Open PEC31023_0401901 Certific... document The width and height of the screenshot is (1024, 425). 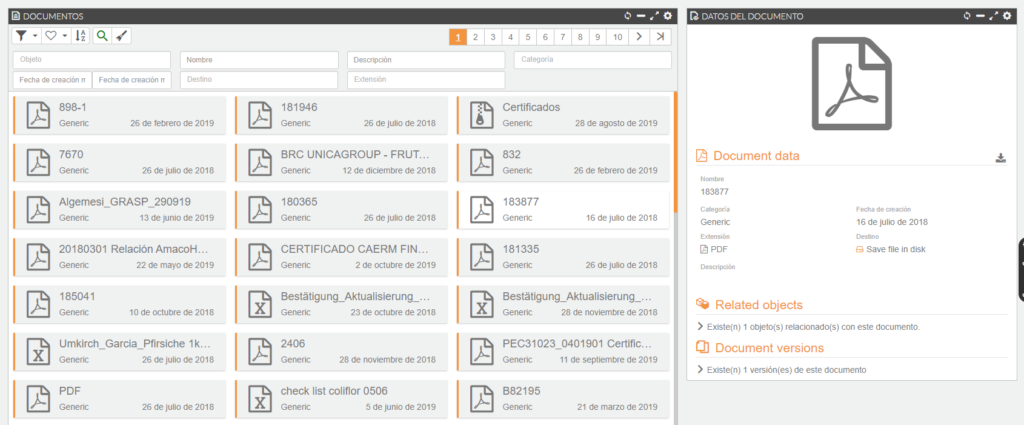pos(563,351)
